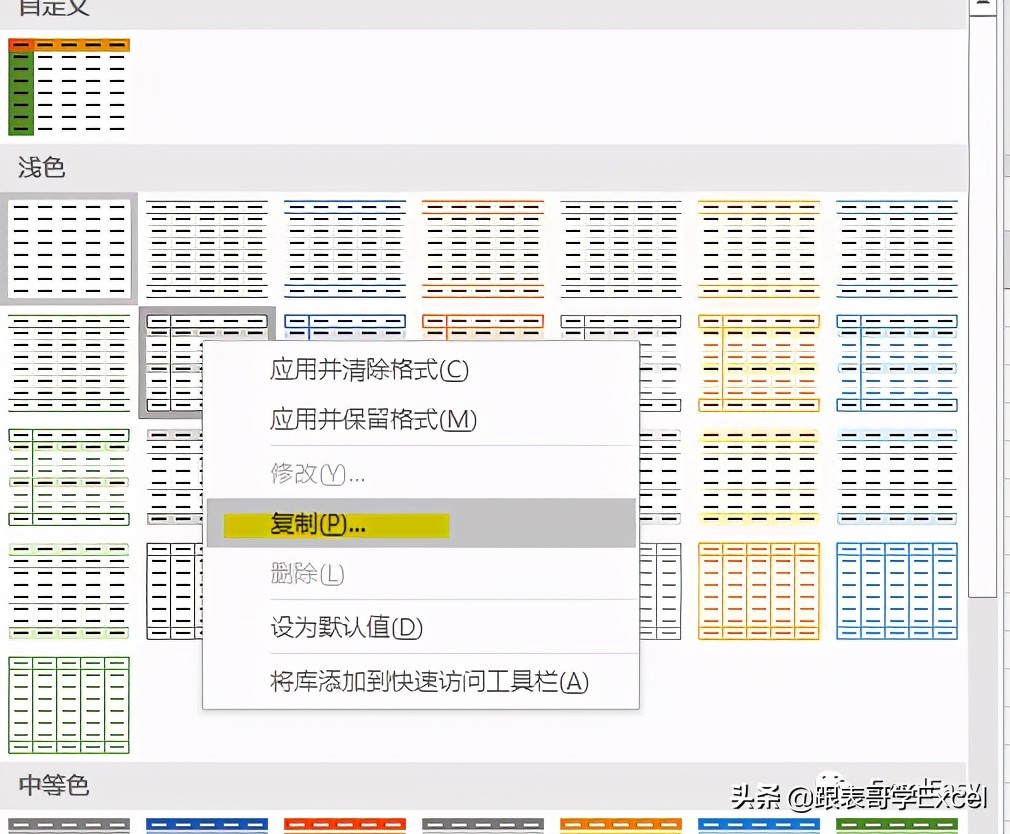This screenshot has width=1010, height=834.
Task: Choose the greyed-out 删除(L) entry
Action: pyautogui.click(x=421, y=573)
